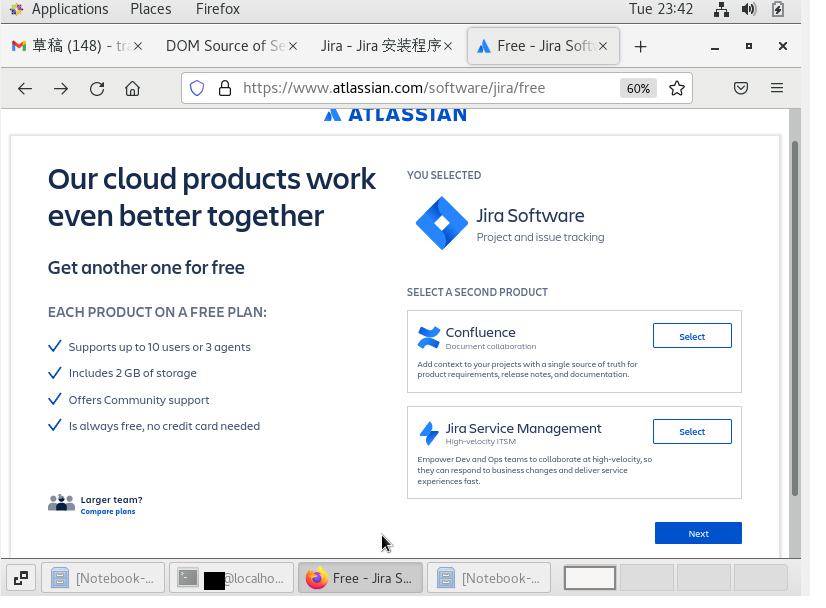The width and height of the screenshot is (826, 608).
Task: Go back with the browser back arrow
Action: 25,89
